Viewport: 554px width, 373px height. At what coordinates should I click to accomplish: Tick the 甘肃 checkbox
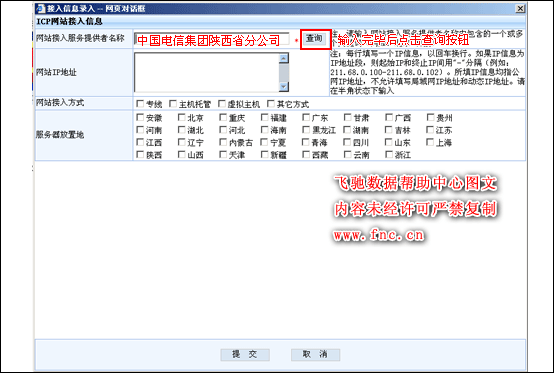click(348, 117)
